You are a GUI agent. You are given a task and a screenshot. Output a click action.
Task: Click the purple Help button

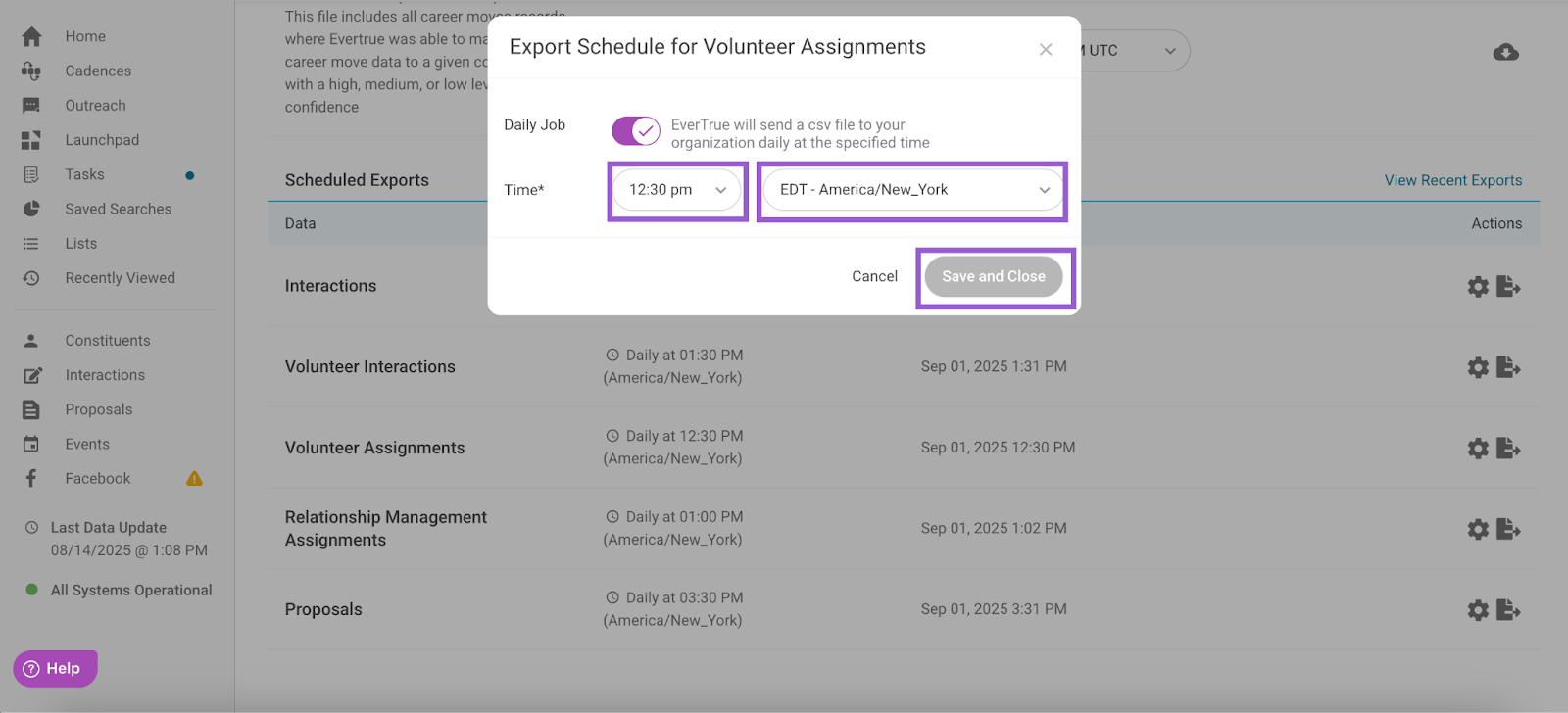55,669
